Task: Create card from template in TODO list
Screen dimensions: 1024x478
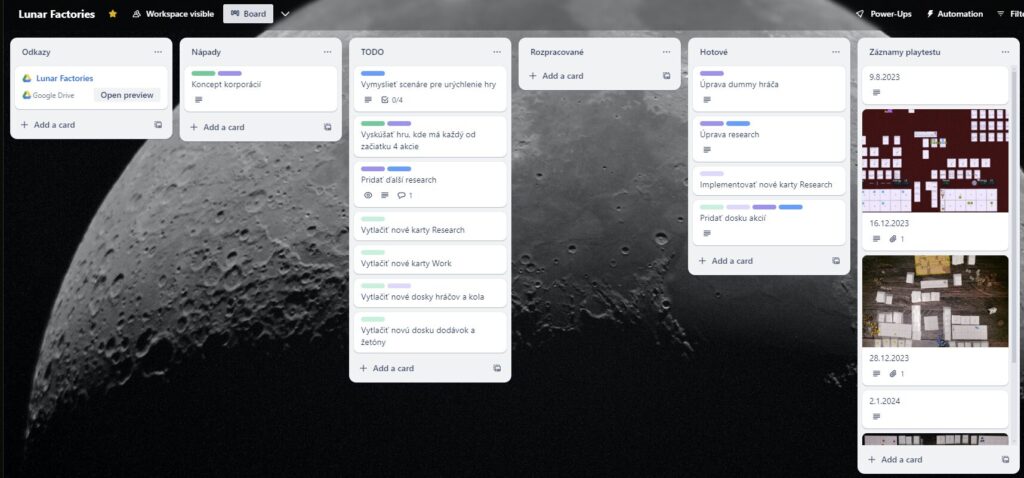Action: pos(497,368)
